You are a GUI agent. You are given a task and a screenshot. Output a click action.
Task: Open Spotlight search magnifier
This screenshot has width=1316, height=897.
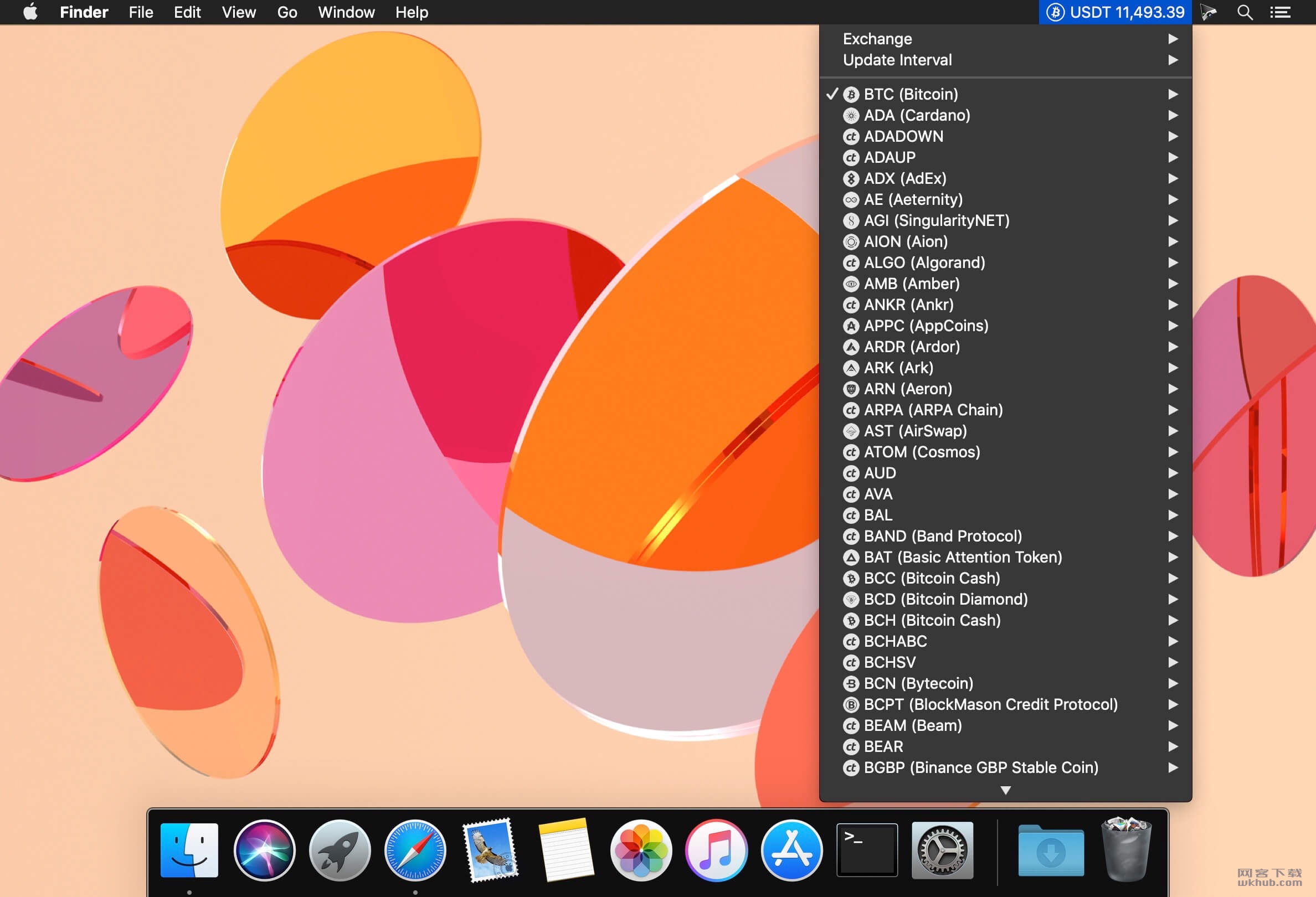[x=1245, y=12]
